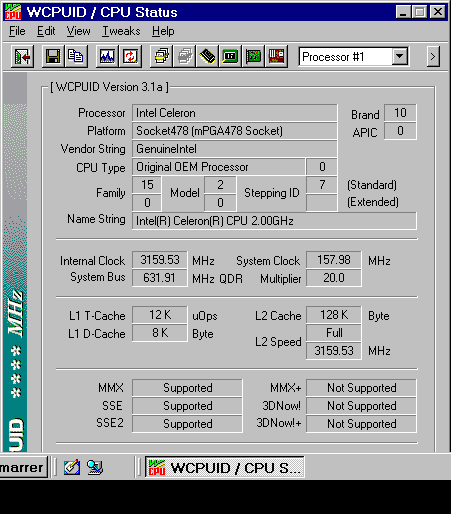
Task: Click the Family standard value 15
Action: point(147,185)
